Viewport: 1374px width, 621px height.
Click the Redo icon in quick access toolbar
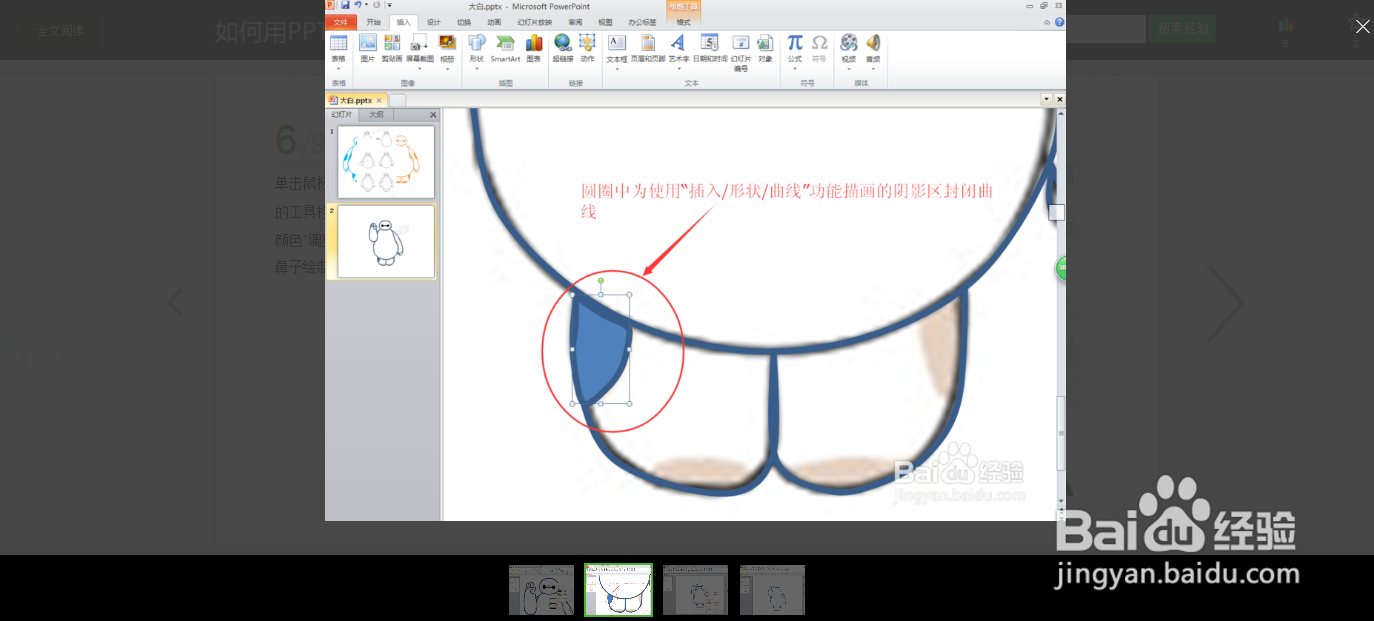376,5
